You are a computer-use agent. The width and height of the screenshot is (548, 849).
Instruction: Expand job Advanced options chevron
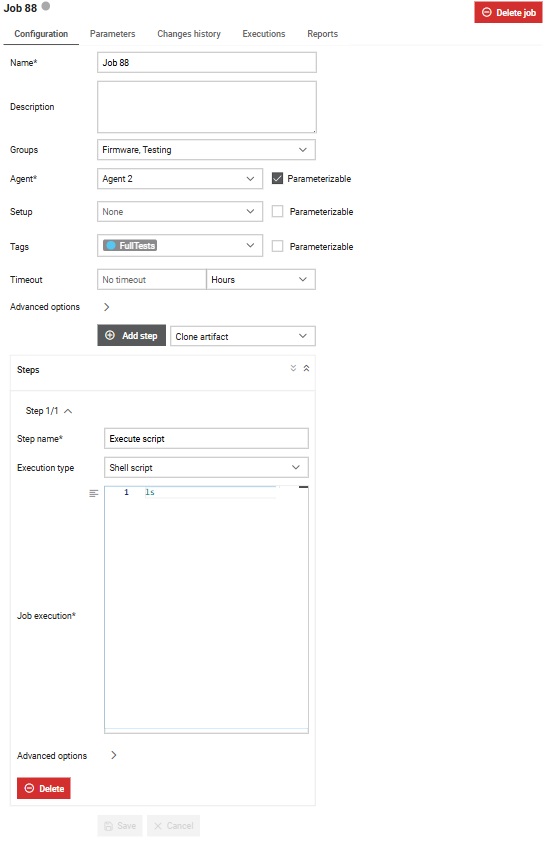(x=107, y=307)
